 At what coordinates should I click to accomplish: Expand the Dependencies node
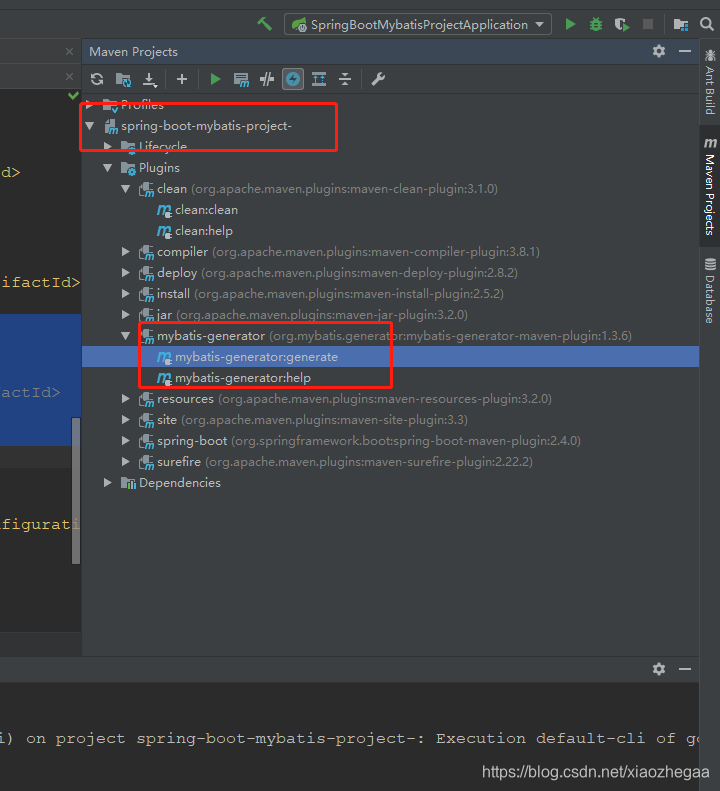[x=107, y=483]
